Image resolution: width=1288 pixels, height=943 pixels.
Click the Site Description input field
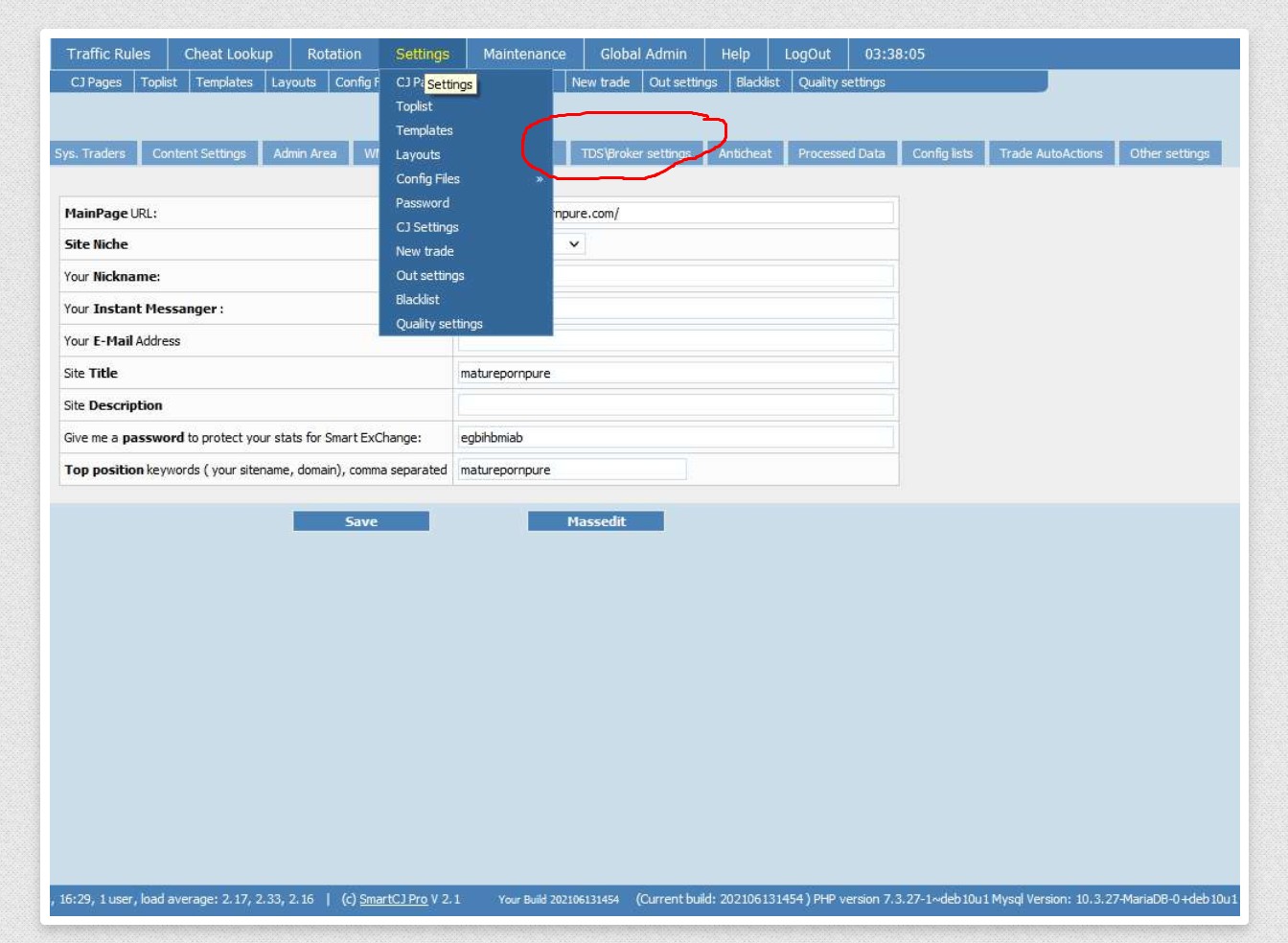click(x=676, y=405)
